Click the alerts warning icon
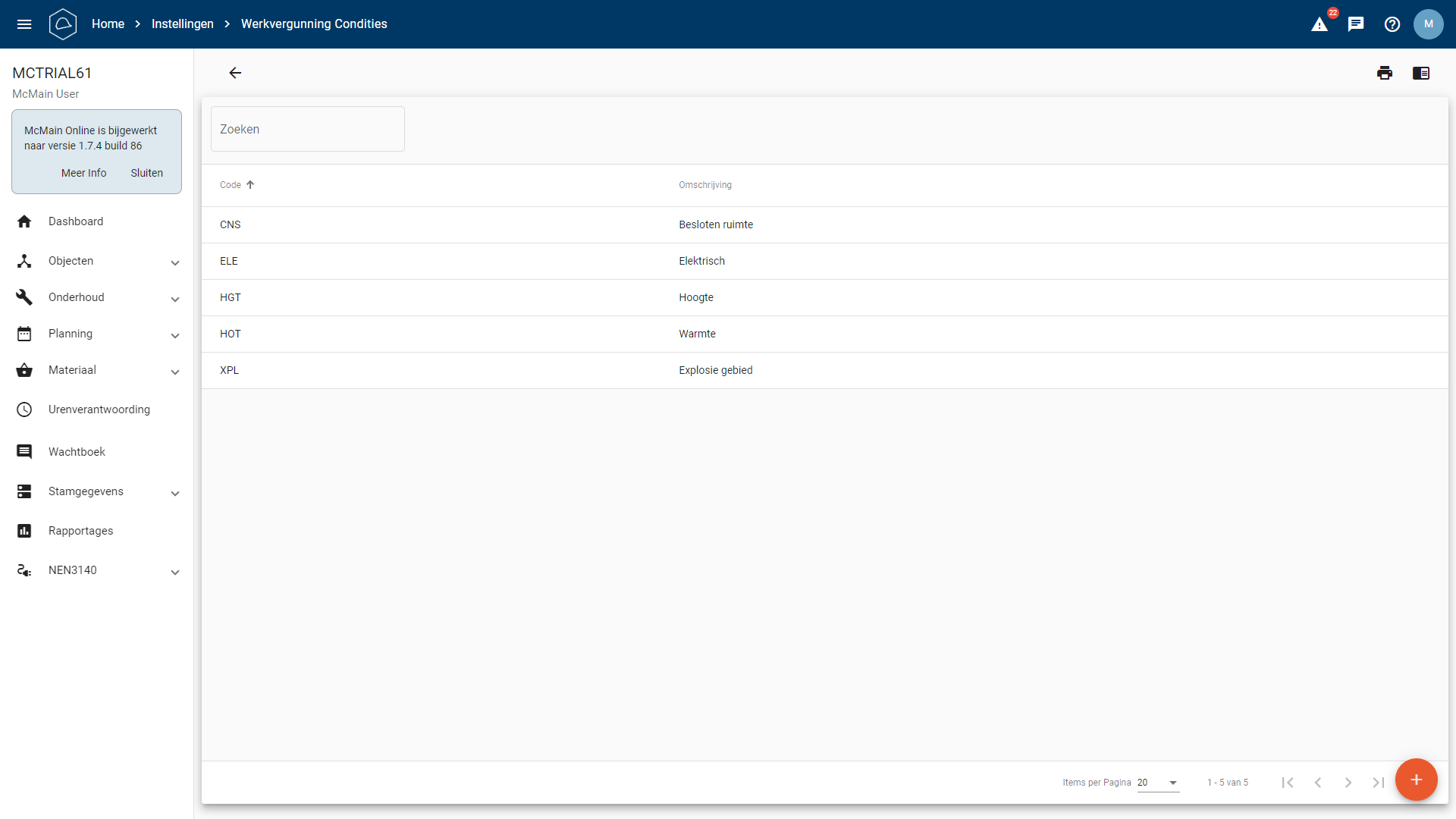 tap(1319, 24)
